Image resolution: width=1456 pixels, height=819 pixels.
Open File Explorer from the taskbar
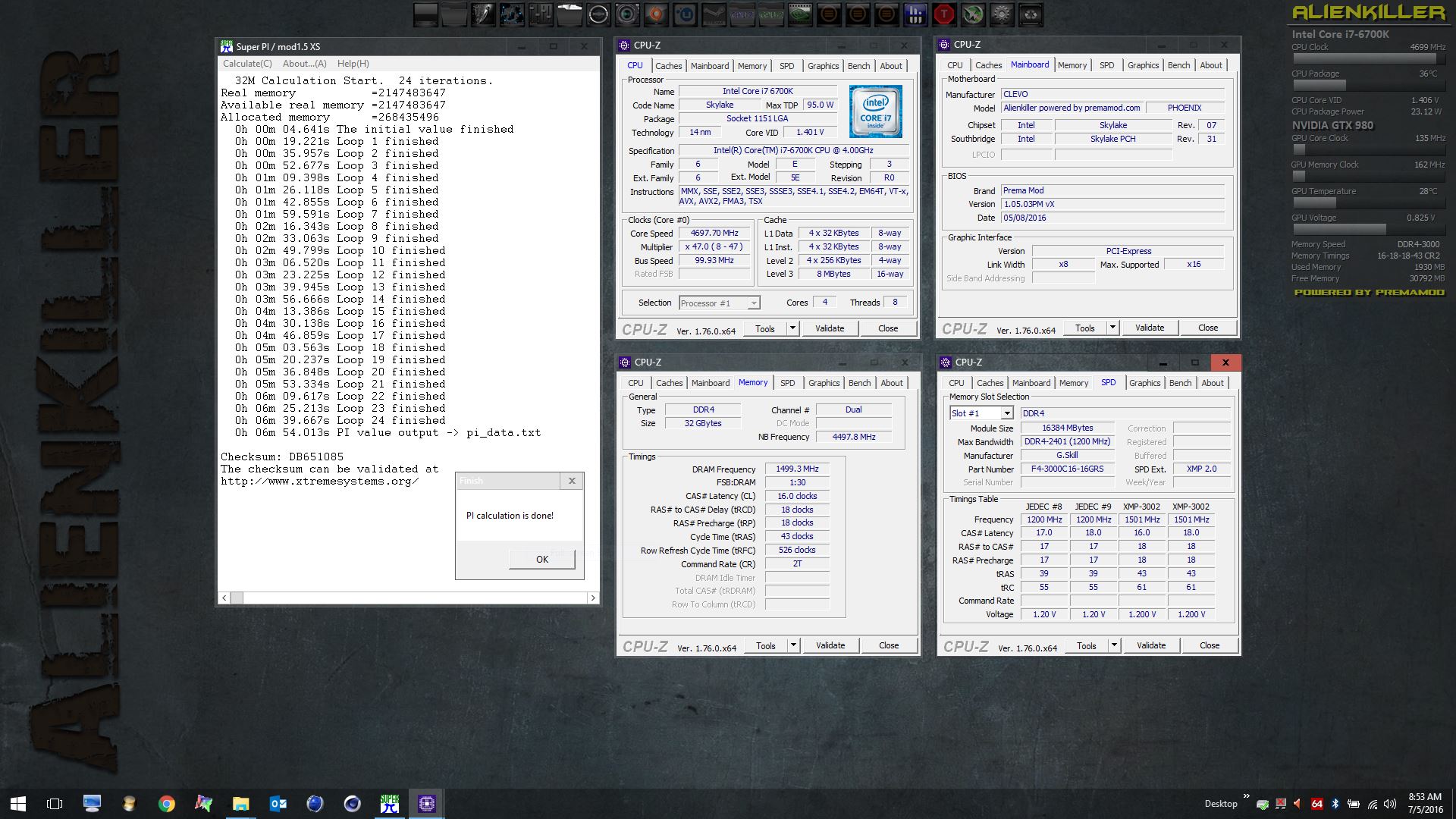pyautogui.click(x=240, y=804)
